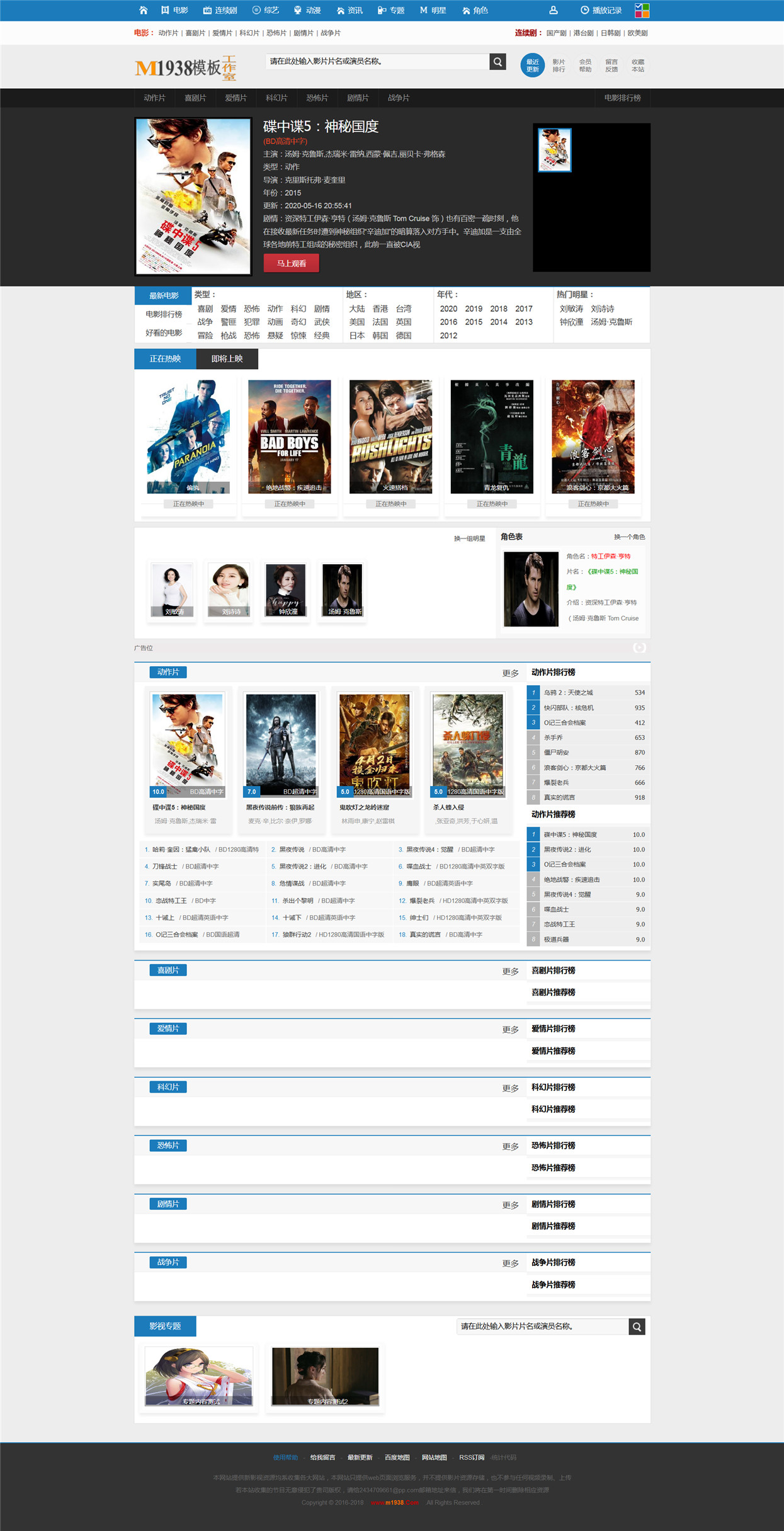
Task: Click the footer search magnifier button
Action: pos(637,1326)
